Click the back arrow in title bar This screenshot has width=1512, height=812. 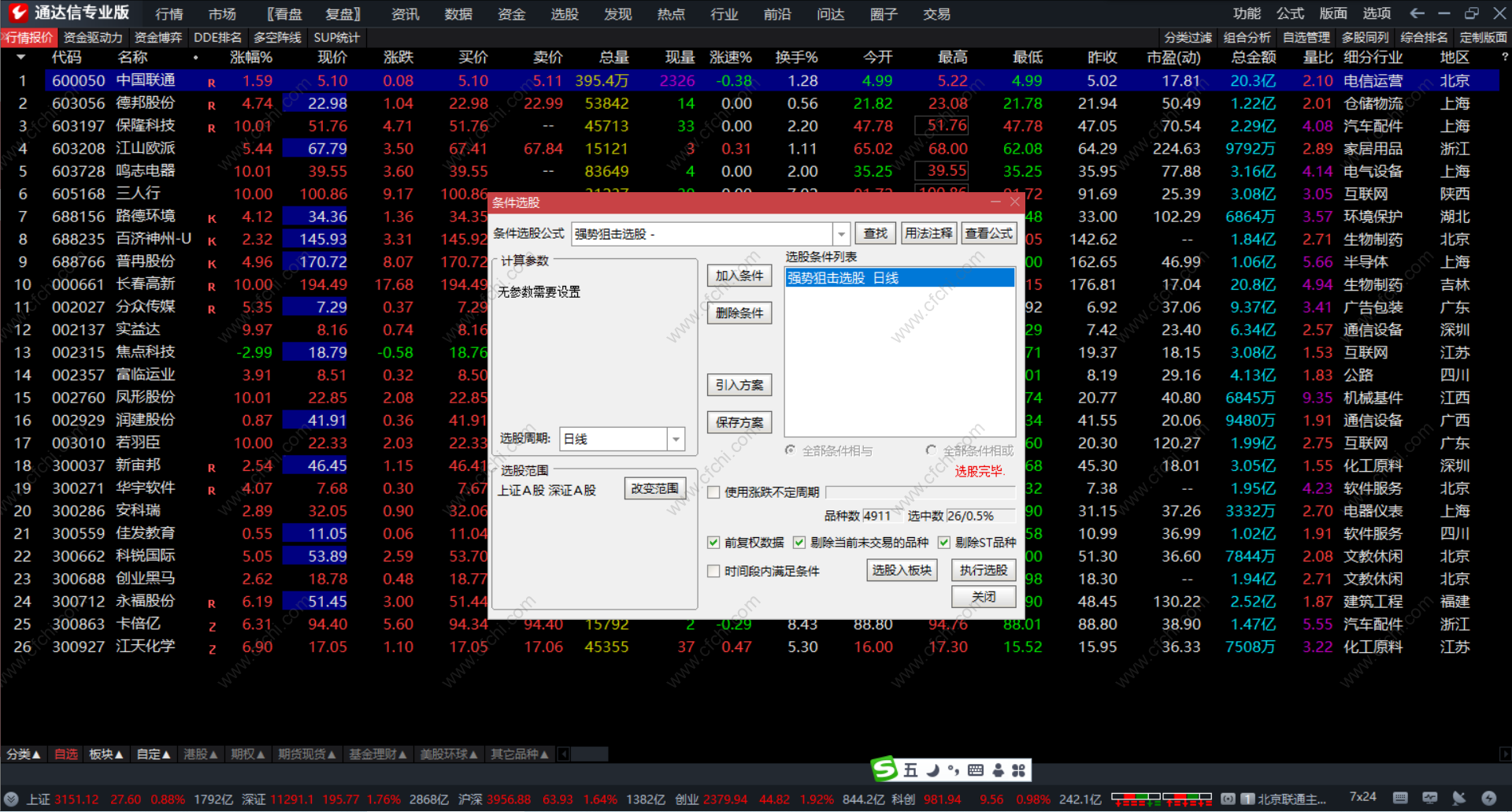(1417, 13)
